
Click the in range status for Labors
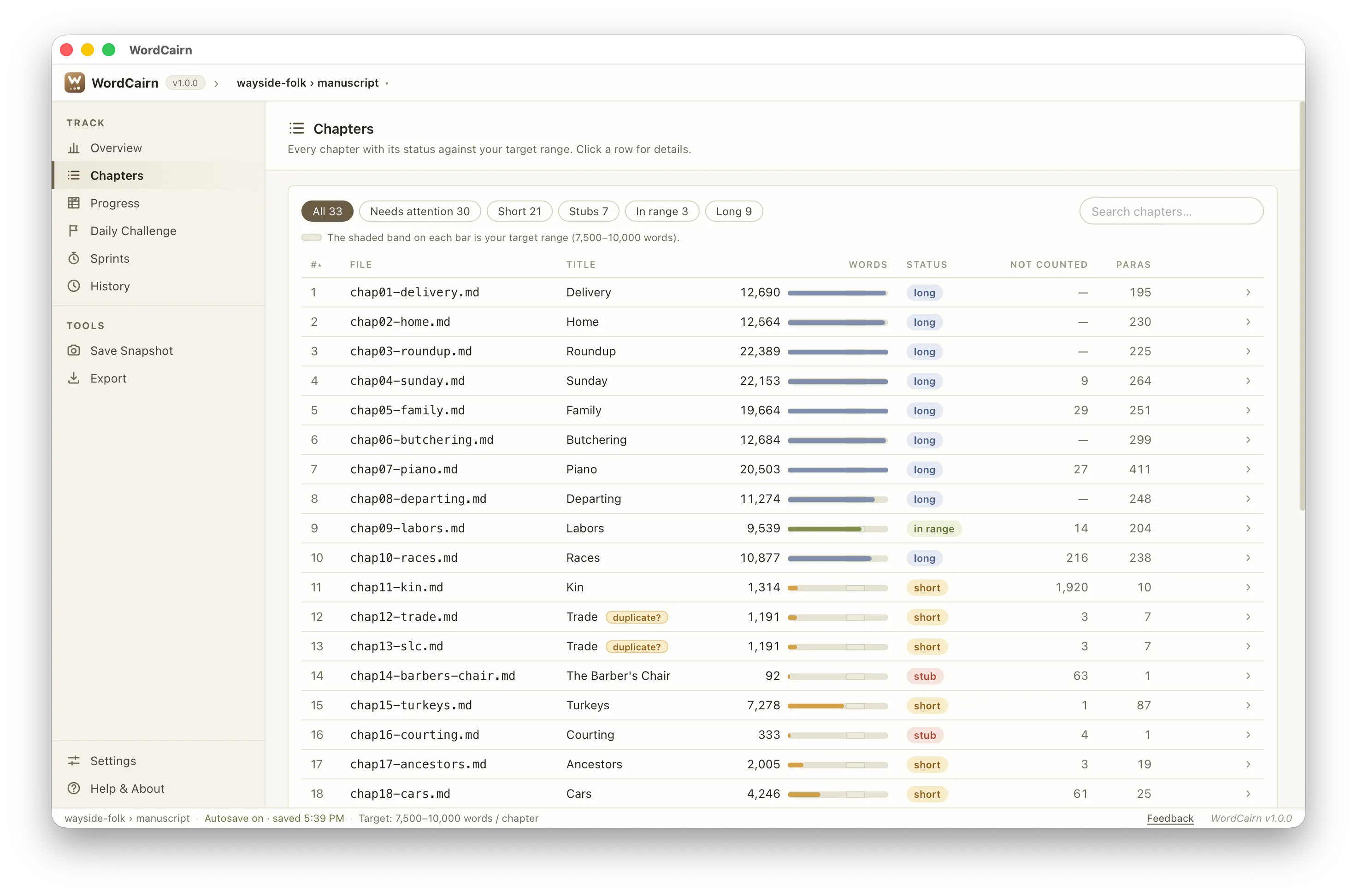point(933,529)
